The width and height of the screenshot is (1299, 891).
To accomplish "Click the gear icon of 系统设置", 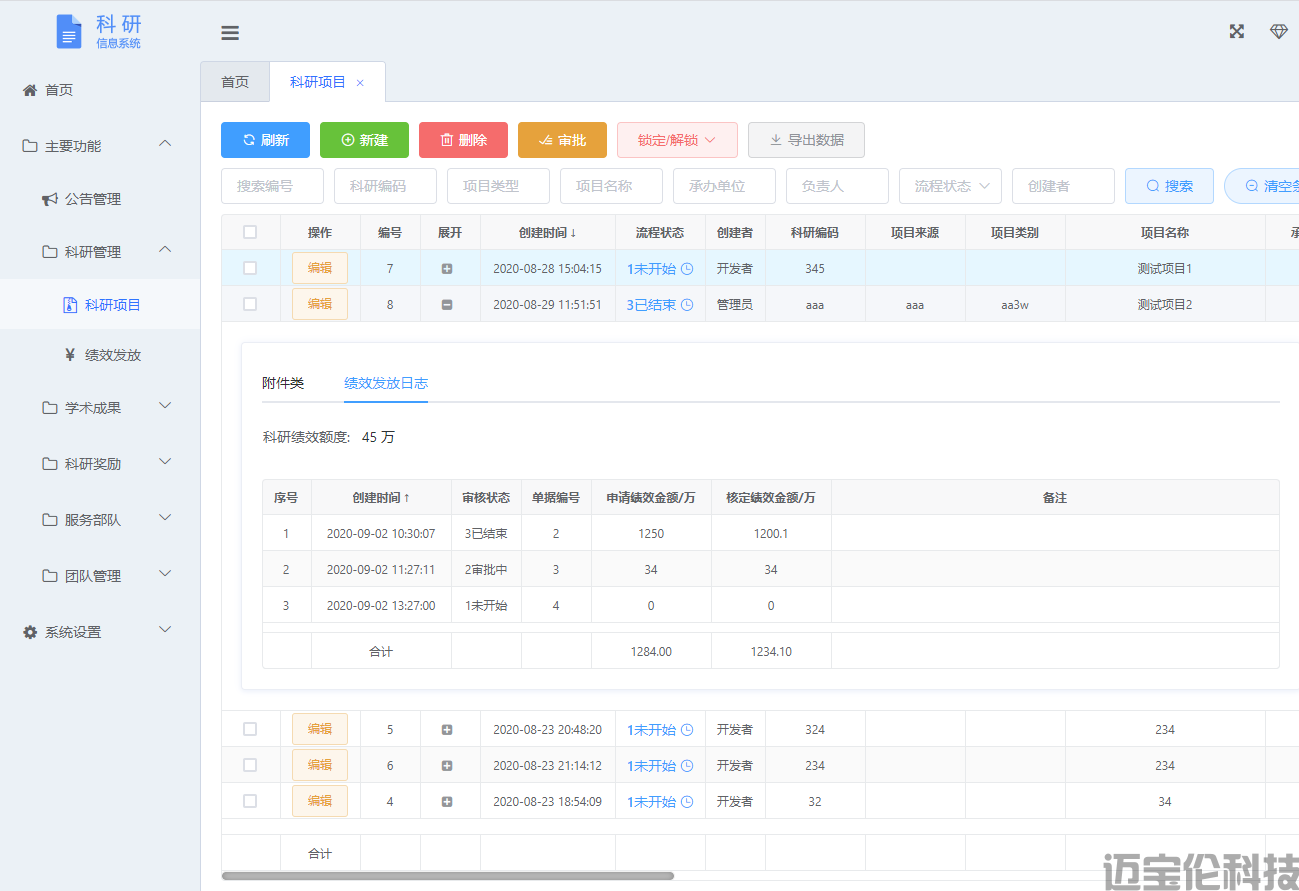I will coord(30,632).
